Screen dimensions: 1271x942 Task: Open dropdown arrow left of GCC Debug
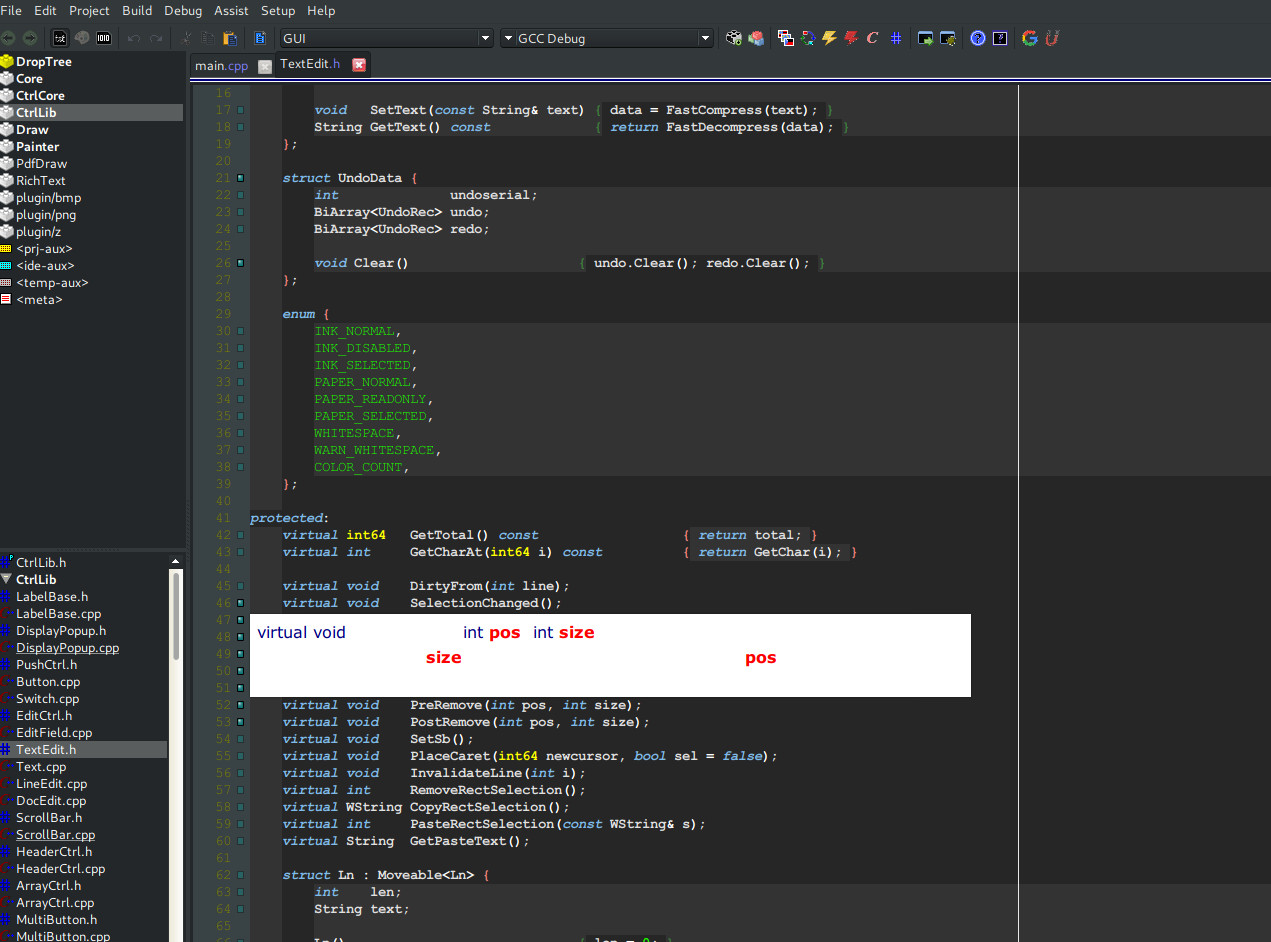508,38
